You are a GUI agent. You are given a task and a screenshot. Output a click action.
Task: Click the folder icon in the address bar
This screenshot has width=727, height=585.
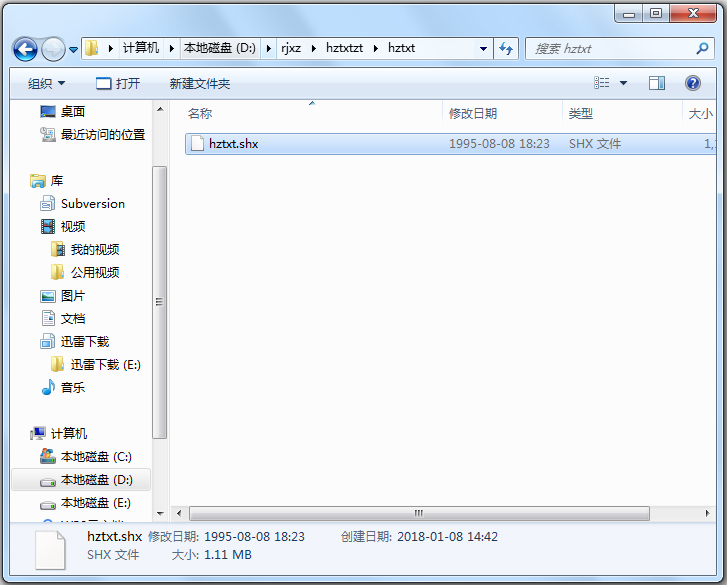[x=92, y=48]
